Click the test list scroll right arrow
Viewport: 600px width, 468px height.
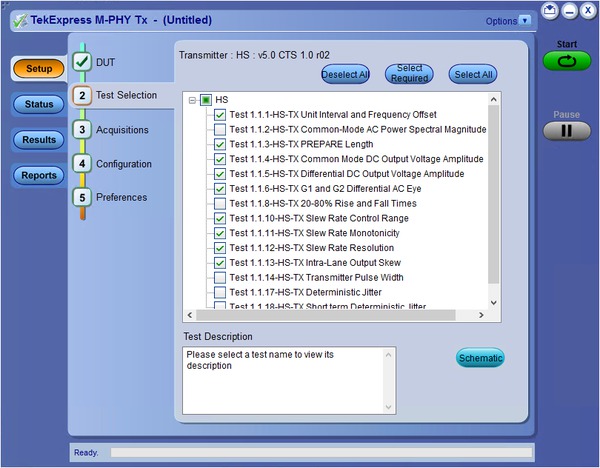[x=481, y=315]
